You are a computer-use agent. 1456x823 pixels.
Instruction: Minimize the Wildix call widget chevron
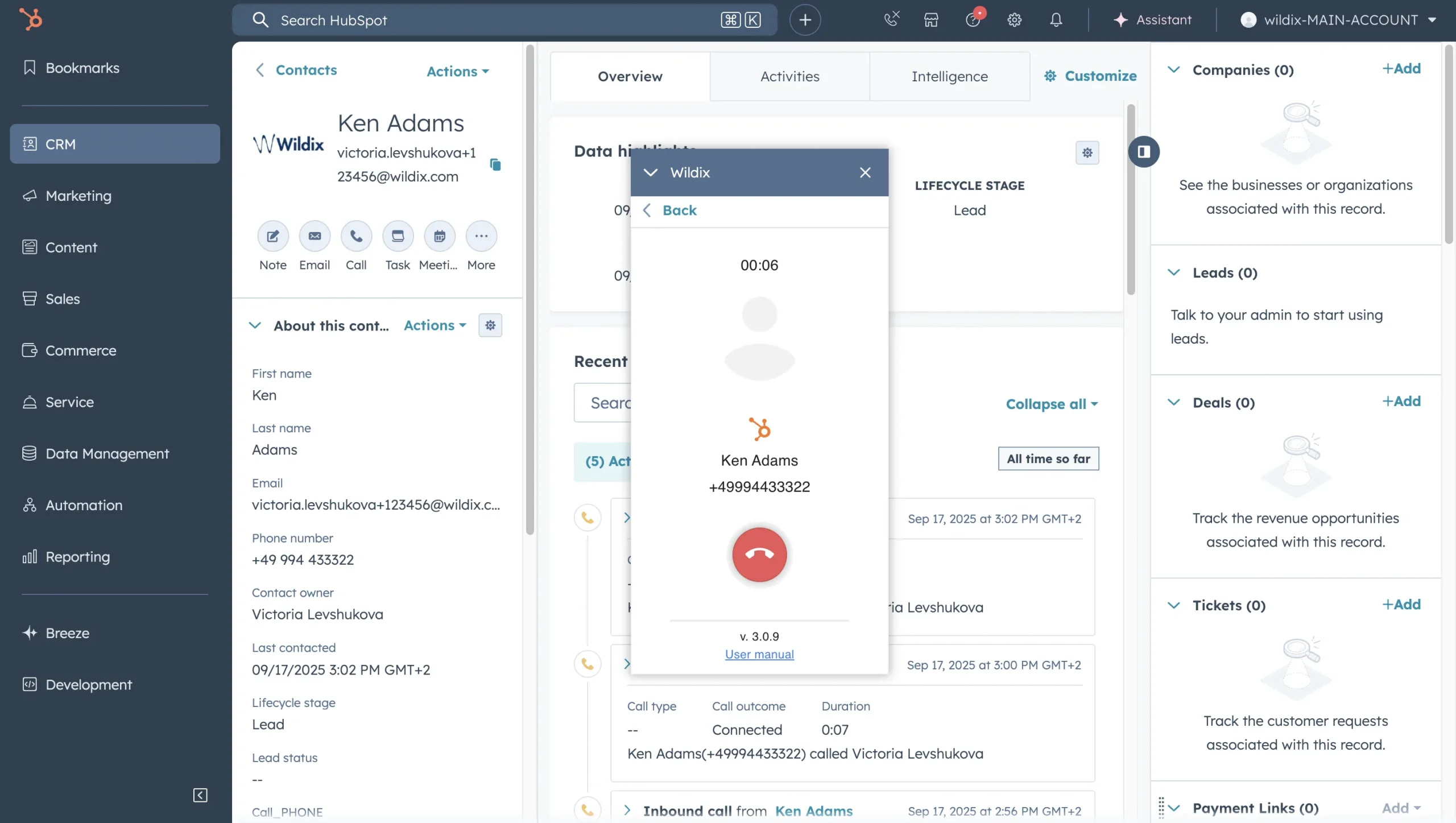coord(651,172)
